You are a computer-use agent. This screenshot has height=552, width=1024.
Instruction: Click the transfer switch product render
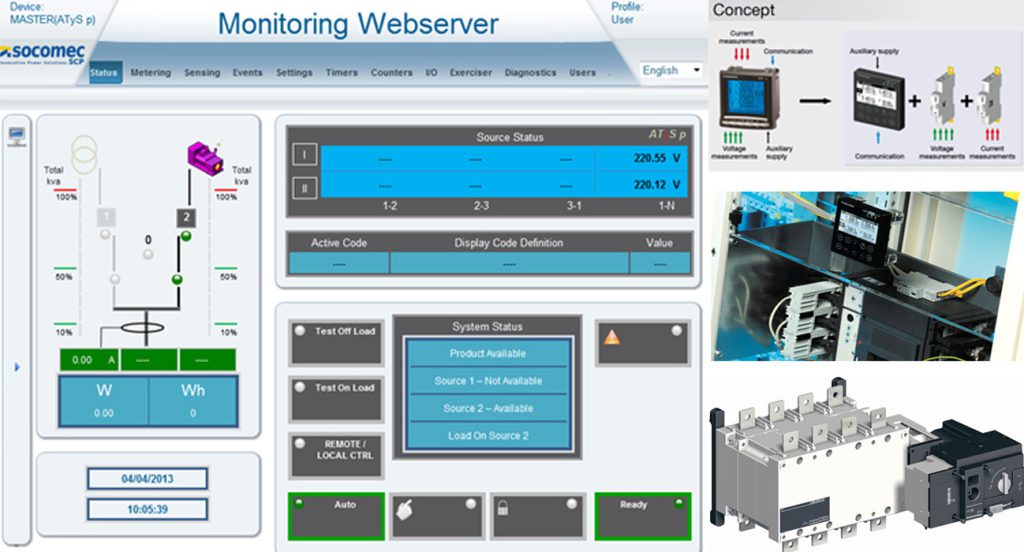867,464
